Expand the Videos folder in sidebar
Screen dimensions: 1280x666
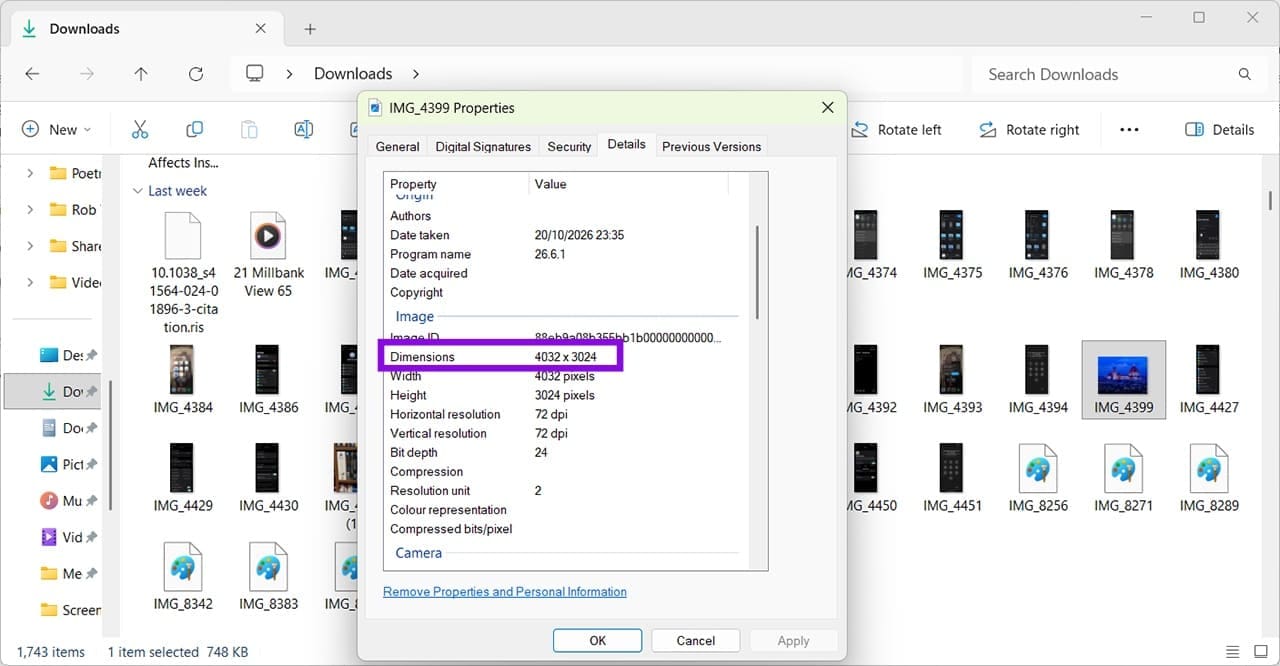coord(30,282)
